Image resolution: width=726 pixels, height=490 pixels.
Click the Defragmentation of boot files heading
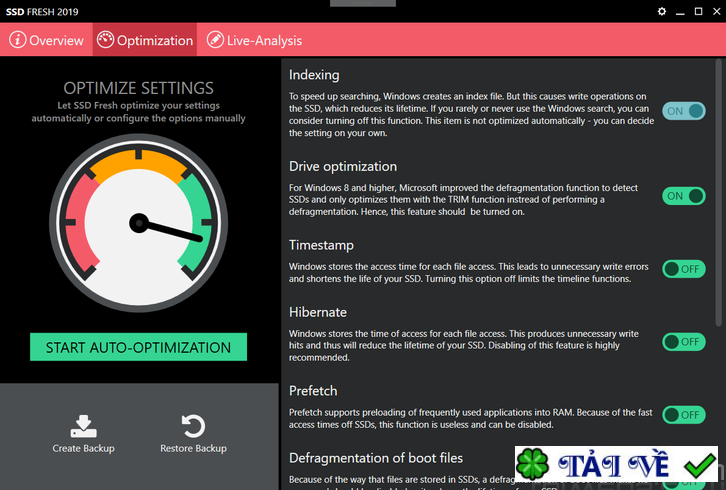376,458
